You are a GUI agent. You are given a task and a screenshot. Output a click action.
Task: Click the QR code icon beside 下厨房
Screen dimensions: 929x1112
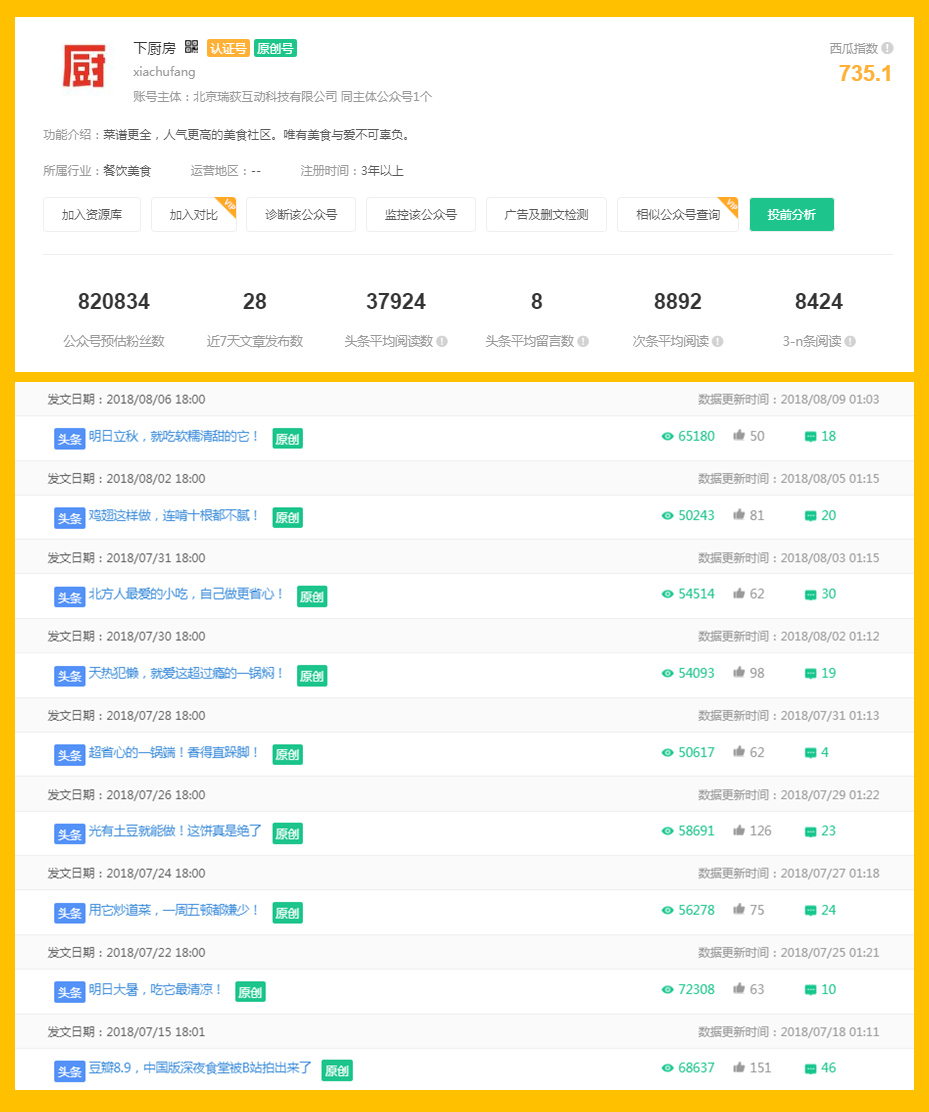click(x=192, y=47)
